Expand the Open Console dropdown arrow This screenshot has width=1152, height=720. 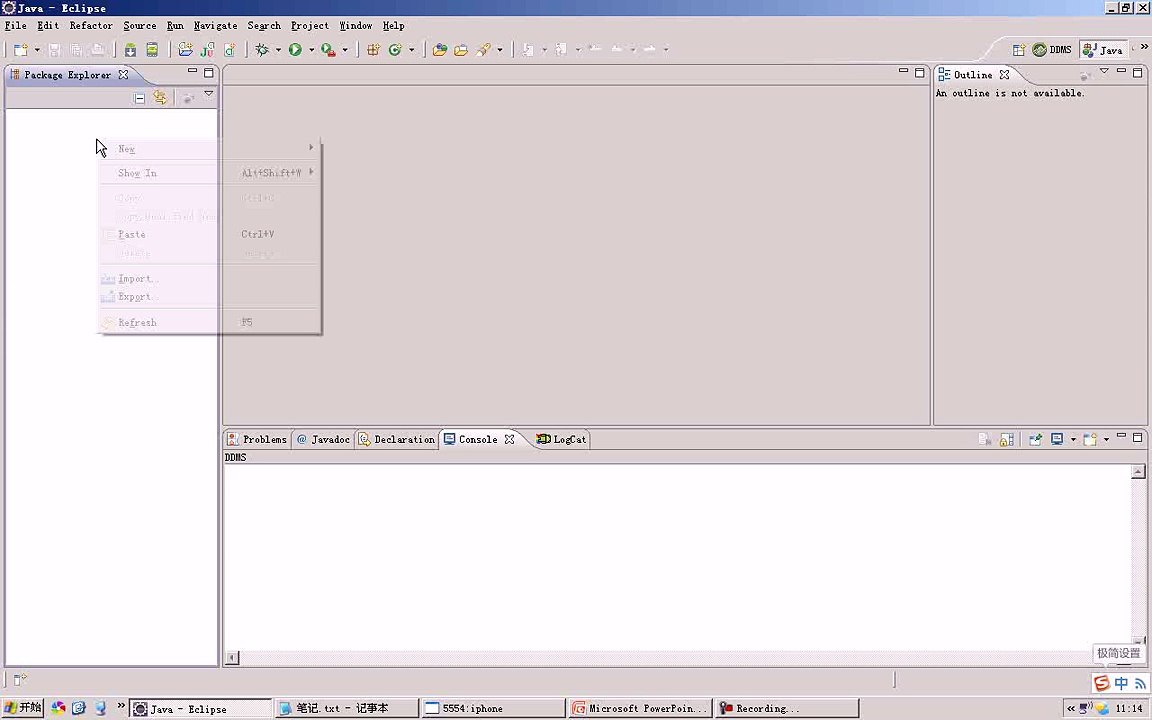pyautogui.click(x=1105, y=440)
